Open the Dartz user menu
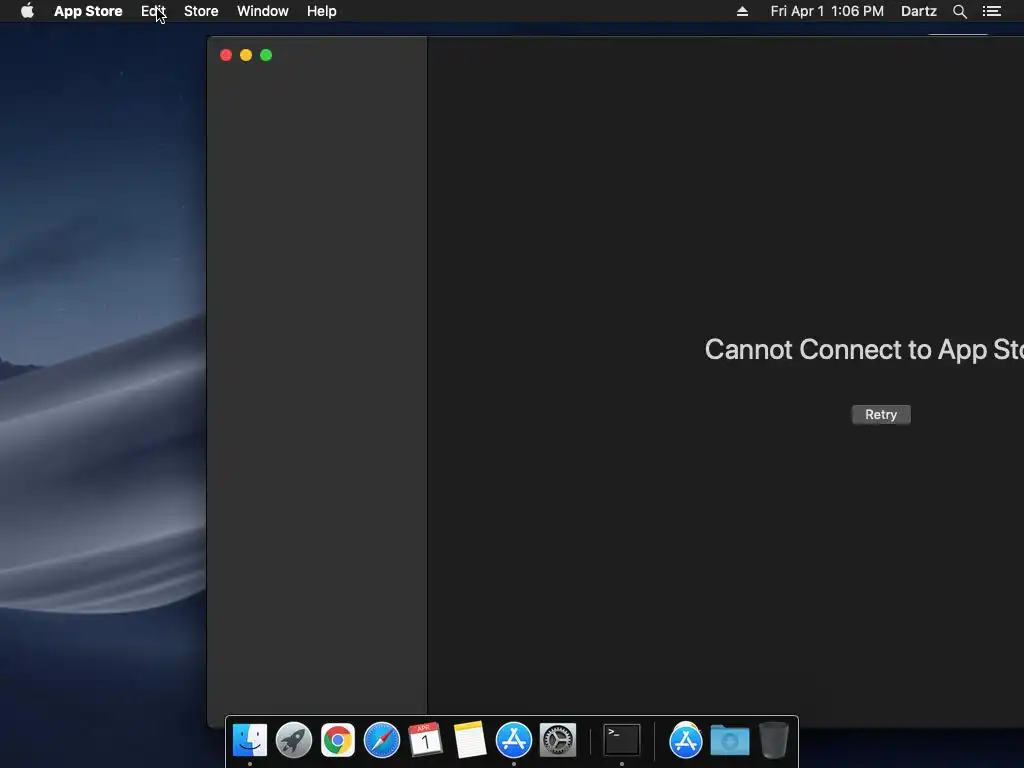Screen dimensions: 1024x768 coord(919,11)
